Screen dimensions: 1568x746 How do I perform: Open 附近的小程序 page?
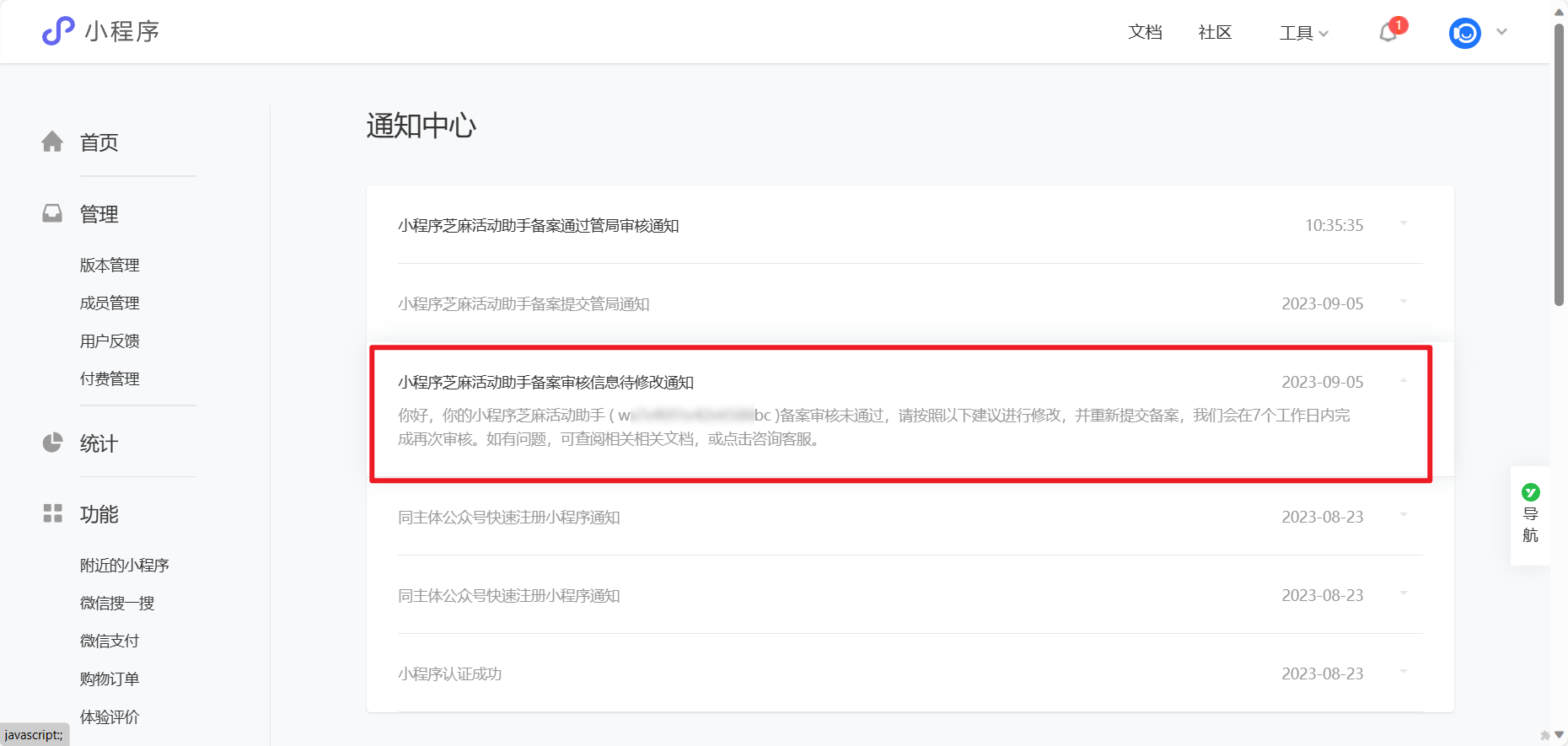point(124,565)
